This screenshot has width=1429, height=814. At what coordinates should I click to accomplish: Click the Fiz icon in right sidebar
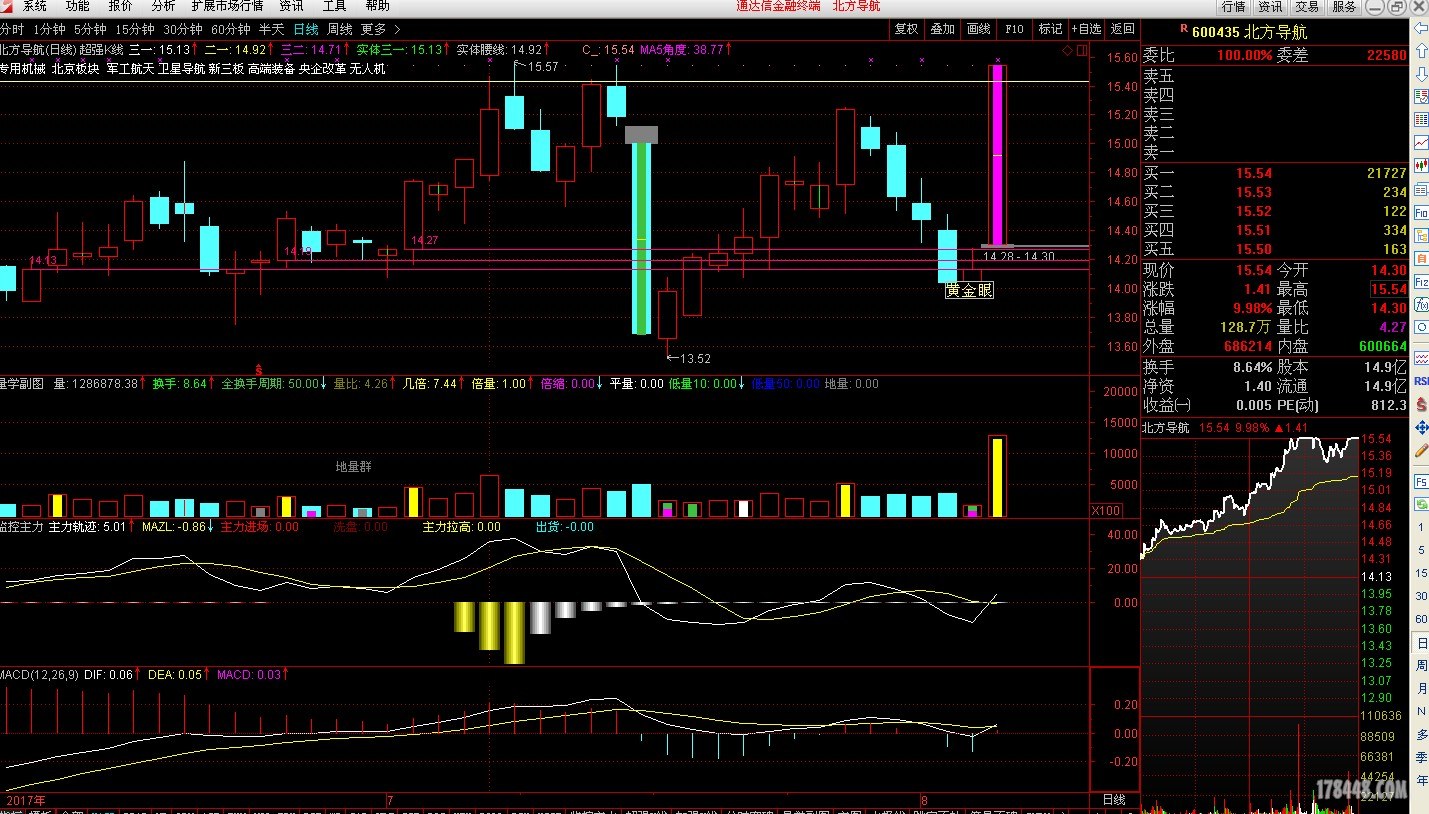[1420, 282]
